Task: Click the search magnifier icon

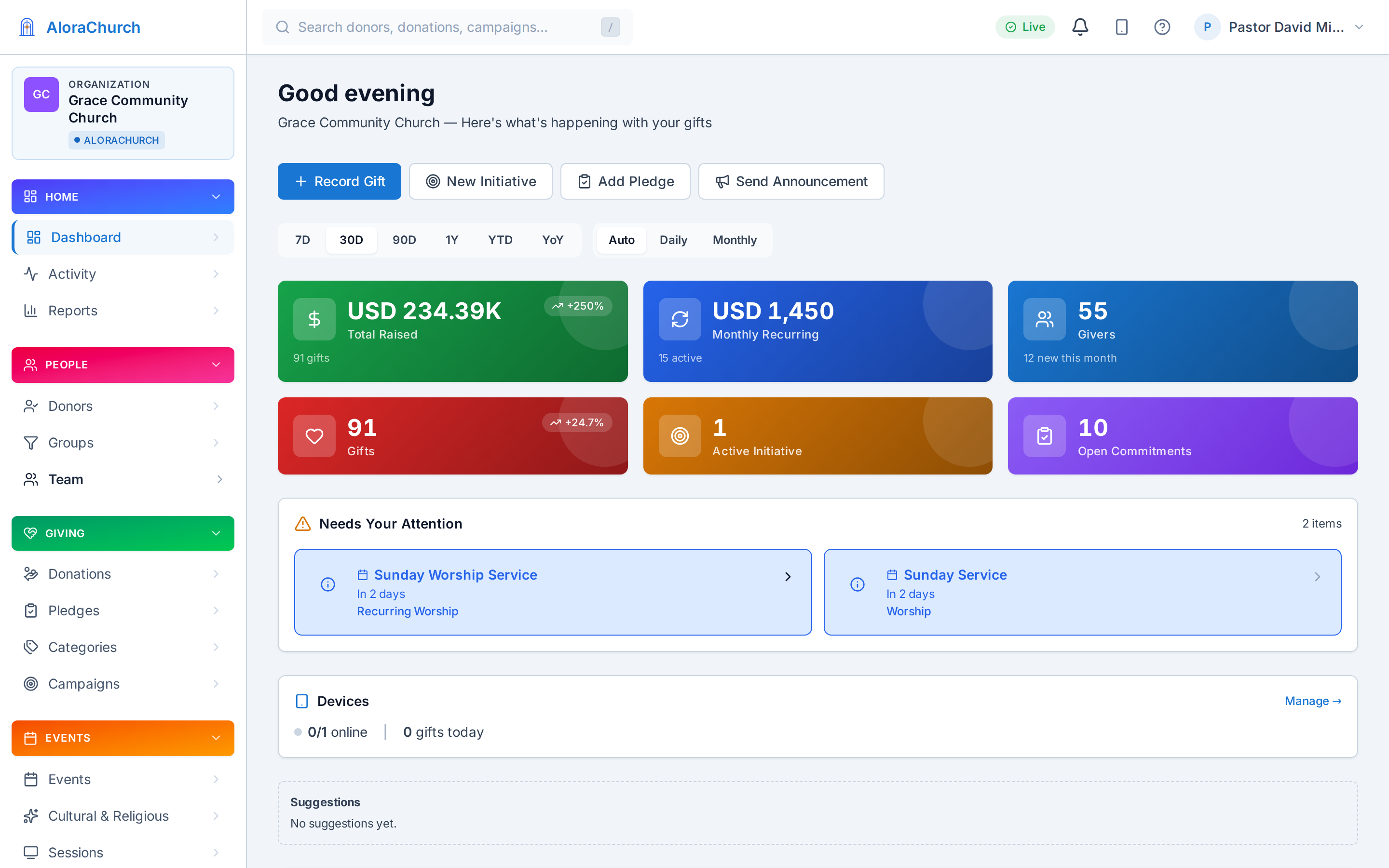Action: click(283, 27)
